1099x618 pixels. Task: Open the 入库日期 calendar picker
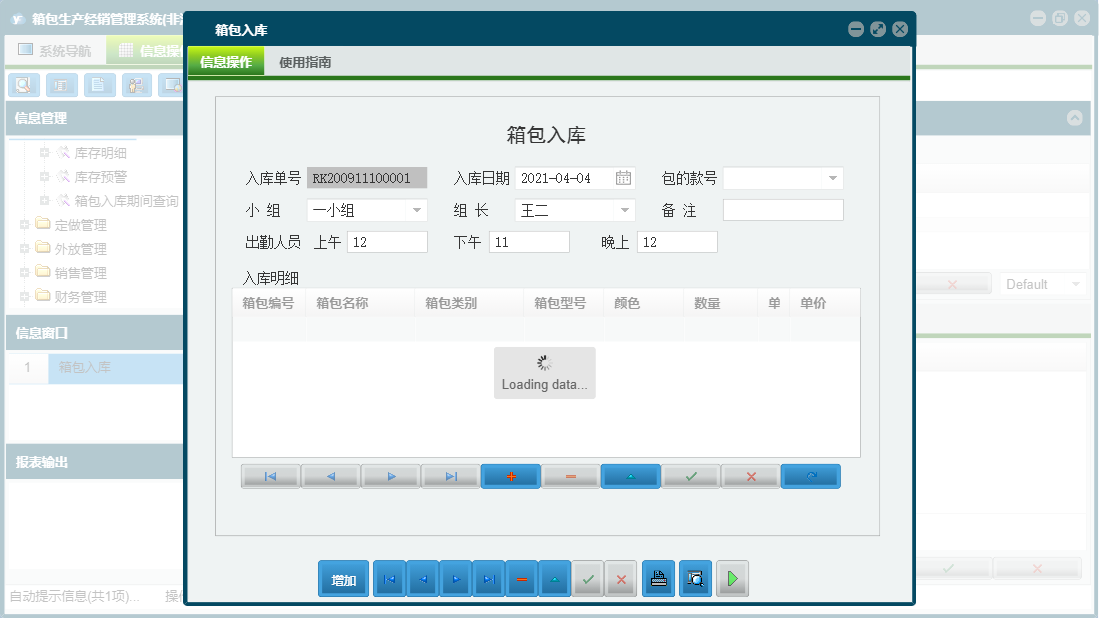point(622,177)
